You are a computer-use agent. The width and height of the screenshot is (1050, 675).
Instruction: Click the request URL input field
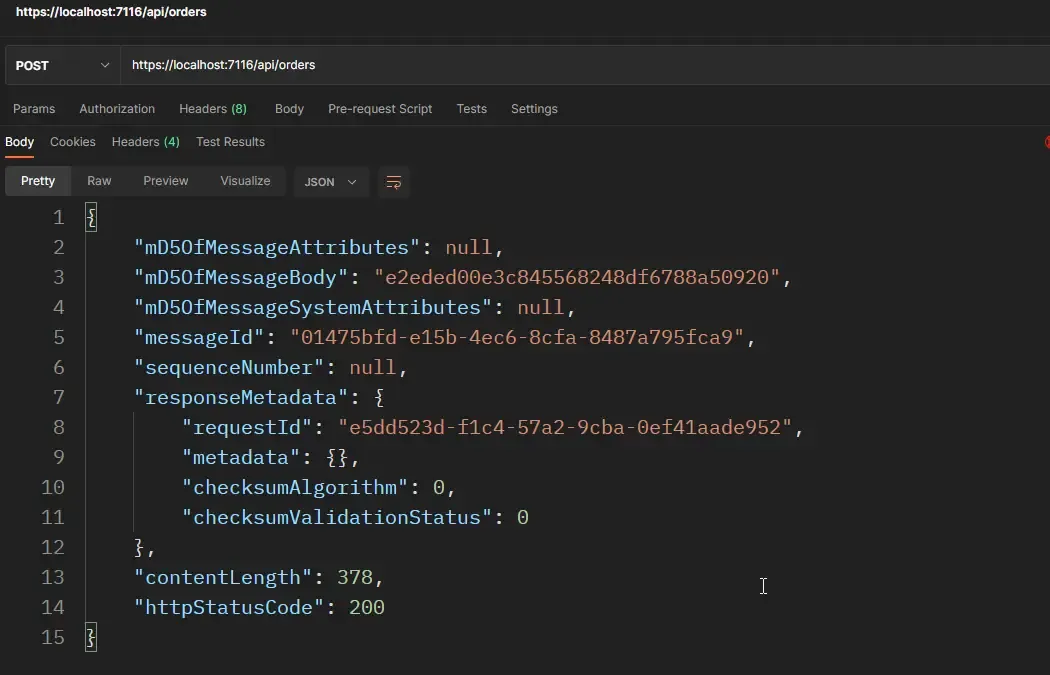pyautogui.click(x=400, y=64)
